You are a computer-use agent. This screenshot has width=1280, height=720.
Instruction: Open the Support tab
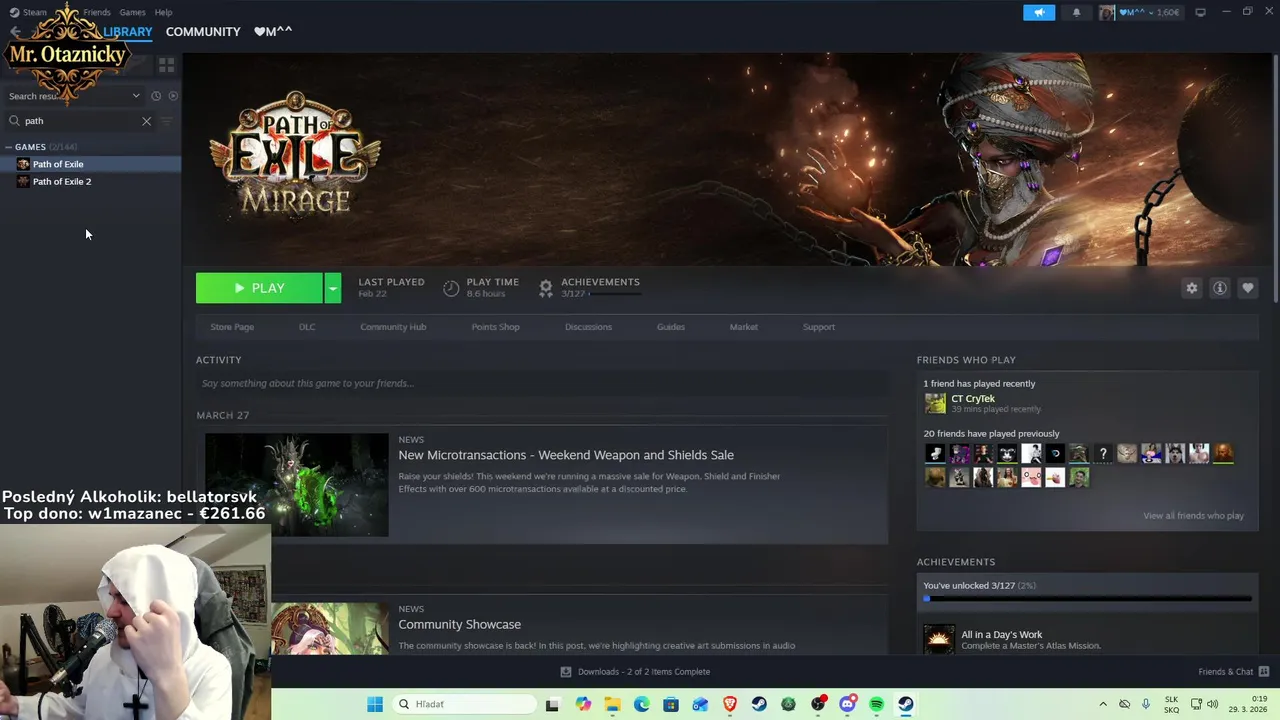coord(818,327)
